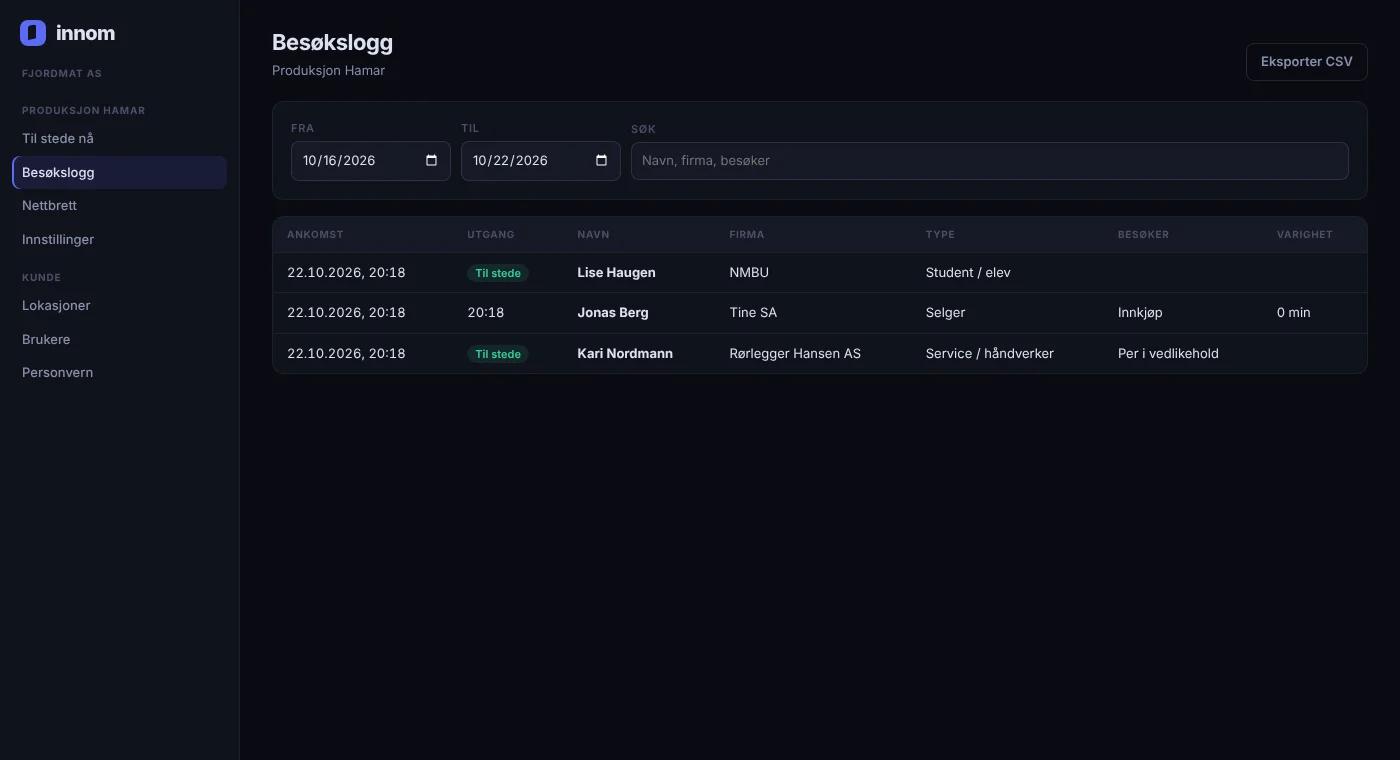Open calendar picker in Fra date field

432,161
